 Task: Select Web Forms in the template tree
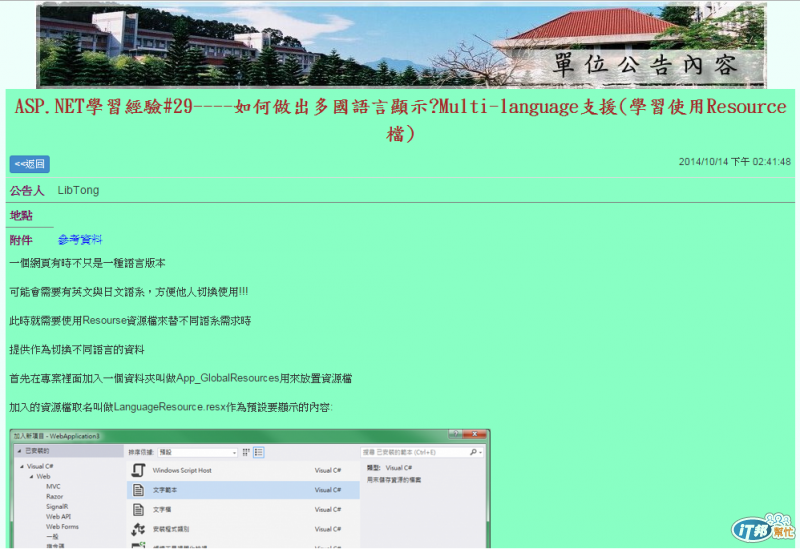click(62, 527)
